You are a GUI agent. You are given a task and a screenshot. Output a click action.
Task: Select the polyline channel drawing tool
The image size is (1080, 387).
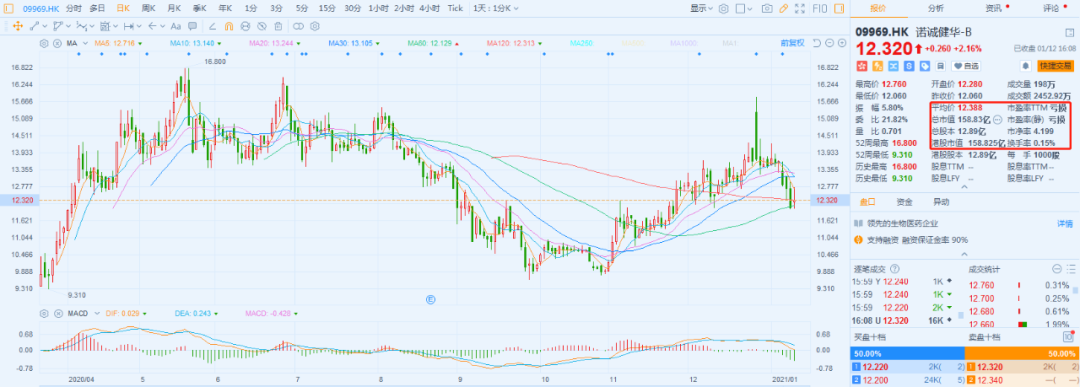pos(58,26)
